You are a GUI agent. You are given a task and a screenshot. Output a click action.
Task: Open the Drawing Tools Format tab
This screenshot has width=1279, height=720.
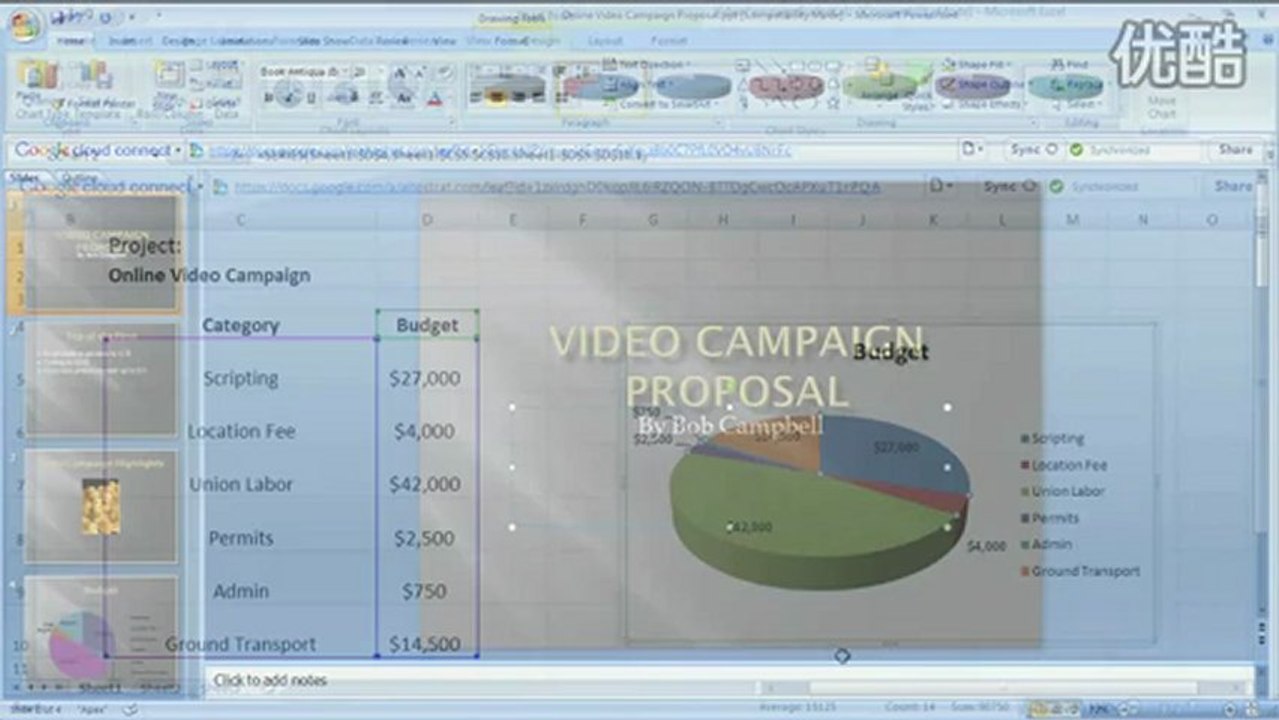pyautogui.click(x=511, y=41)
